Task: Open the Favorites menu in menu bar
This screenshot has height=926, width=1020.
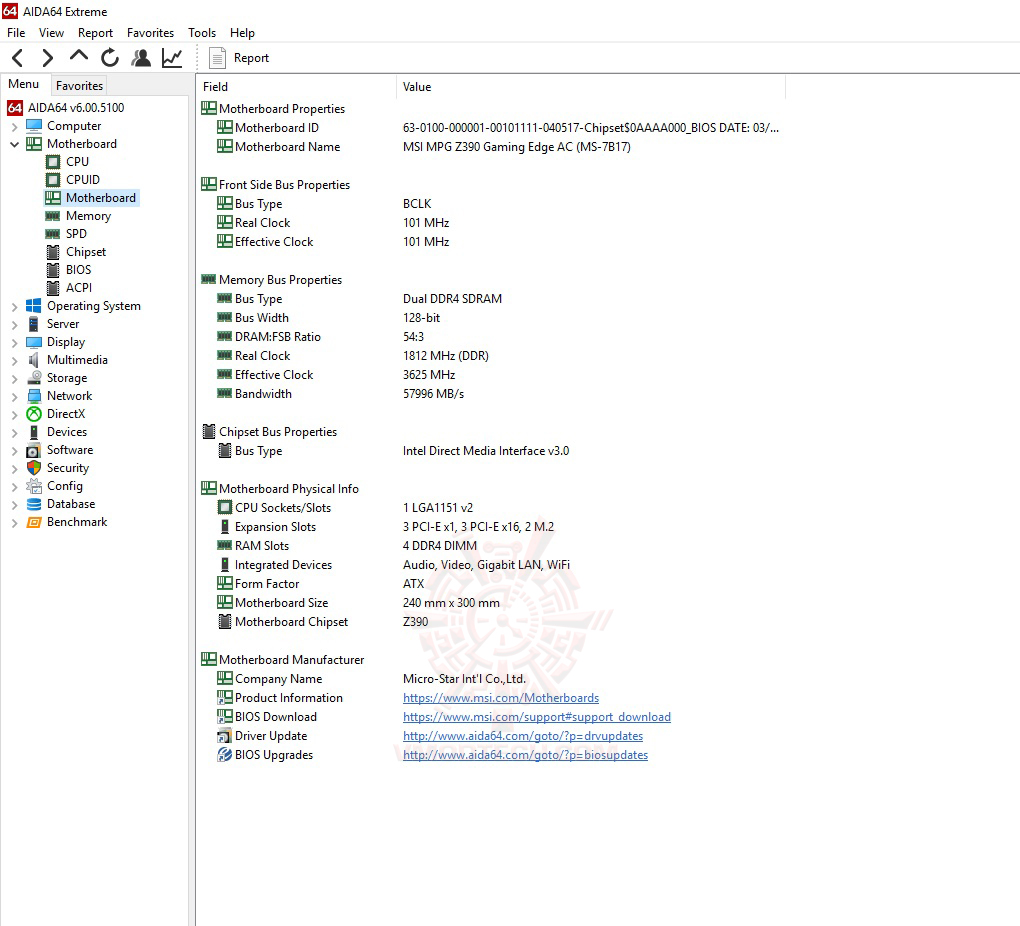Action: pyautogui.click(x=150, y=33)
